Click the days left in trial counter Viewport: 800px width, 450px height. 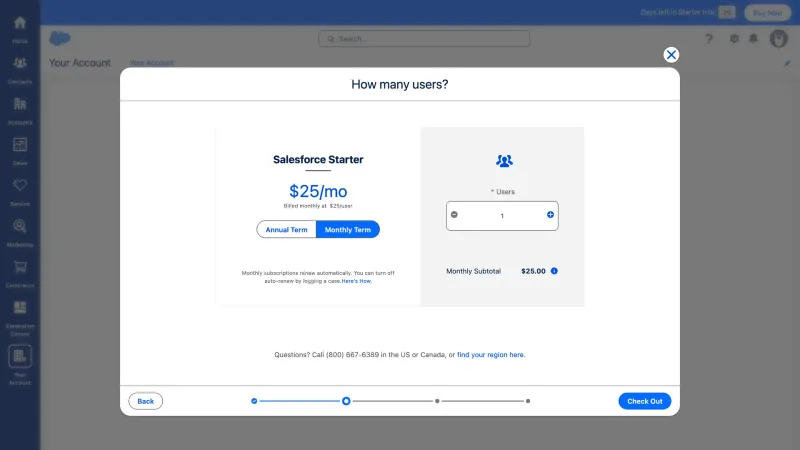tap(727, 13)
